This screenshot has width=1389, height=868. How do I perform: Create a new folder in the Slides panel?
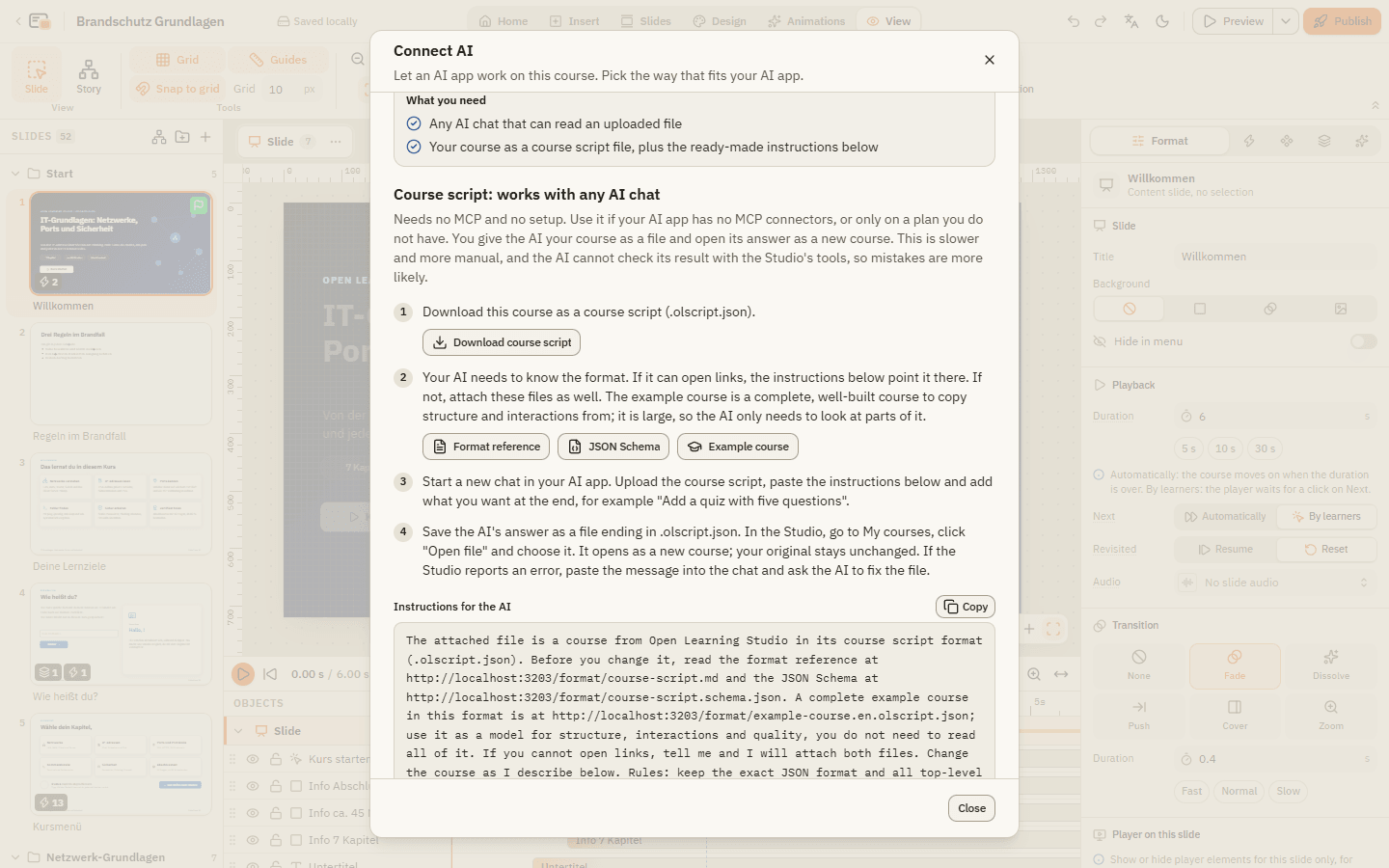(x=182, y=137)
